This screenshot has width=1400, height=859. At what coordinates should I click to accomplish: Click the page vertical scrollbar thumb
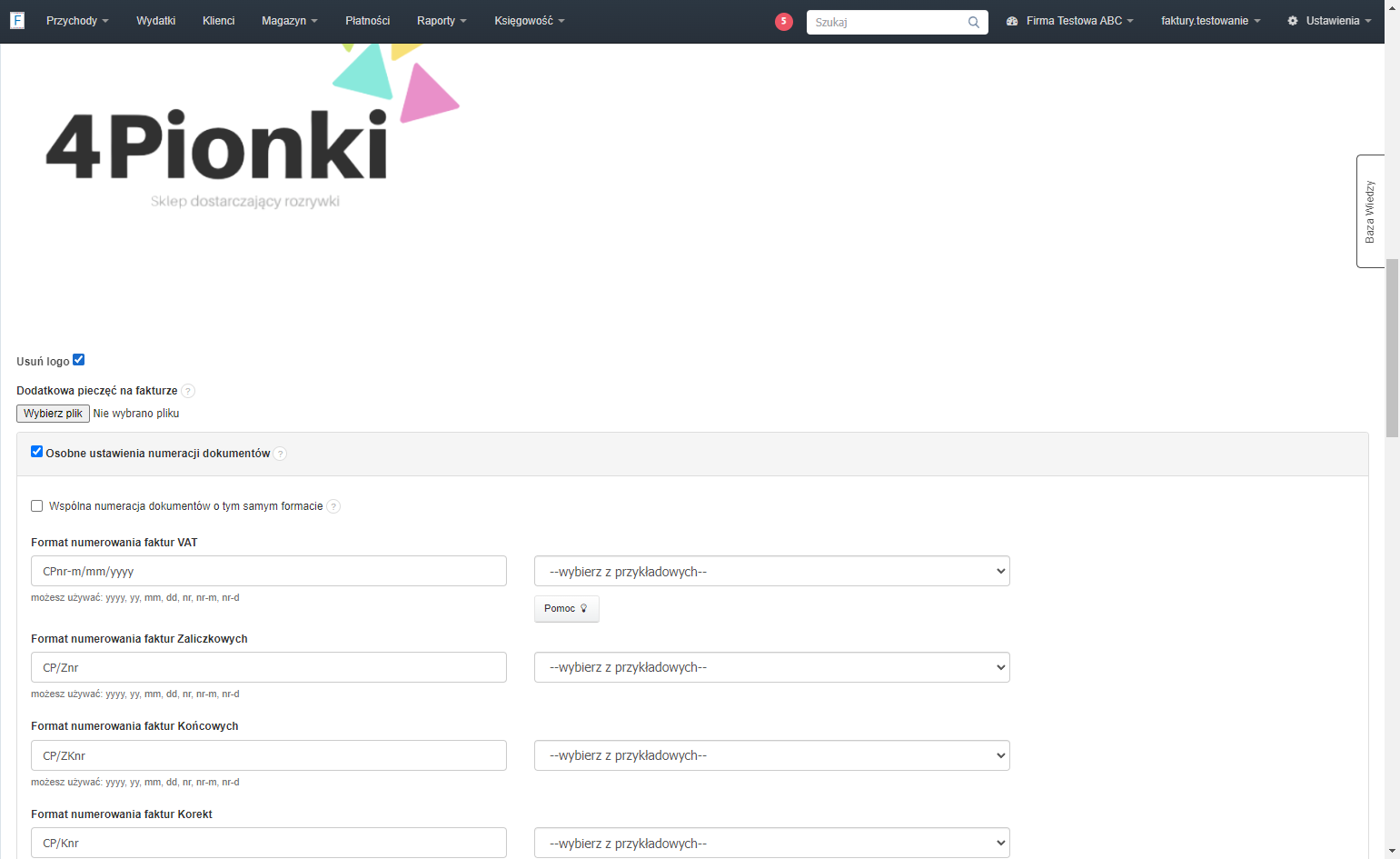(1392, 348)
